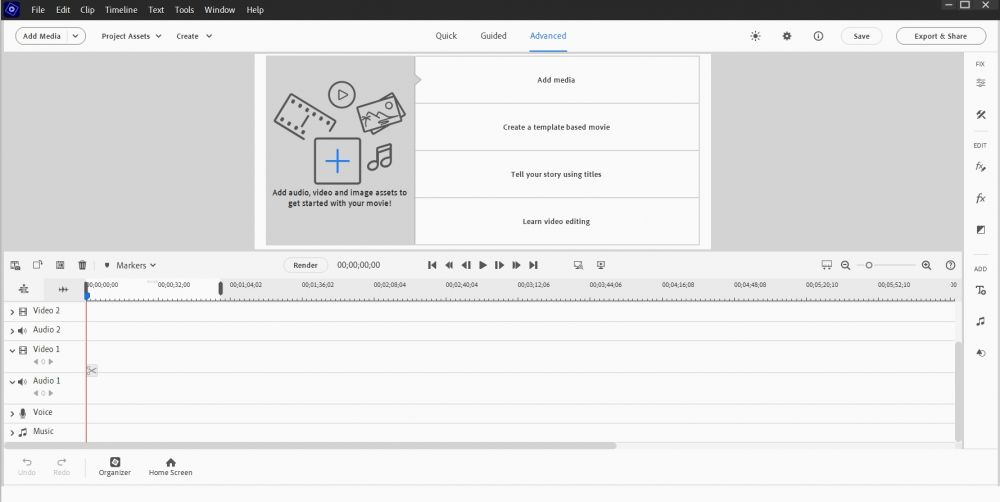Open the Music note panel under ADD
Viewport: 1000px width, 502px height.
pyautogui.click(x=981, y=321)
